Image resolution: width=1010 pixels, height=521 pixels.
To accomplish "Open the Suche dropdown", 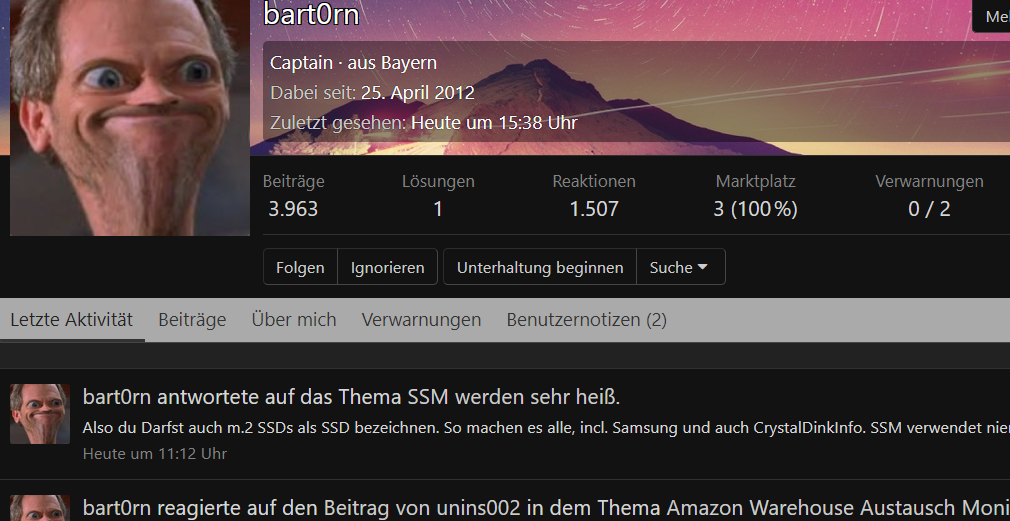I will pyautogui.click(x=681, y=267).
